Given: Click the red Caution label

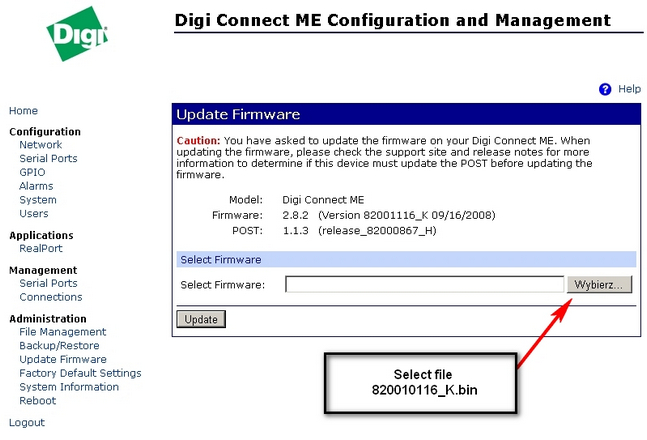Looking at the screenshot, I should [198, 141].
